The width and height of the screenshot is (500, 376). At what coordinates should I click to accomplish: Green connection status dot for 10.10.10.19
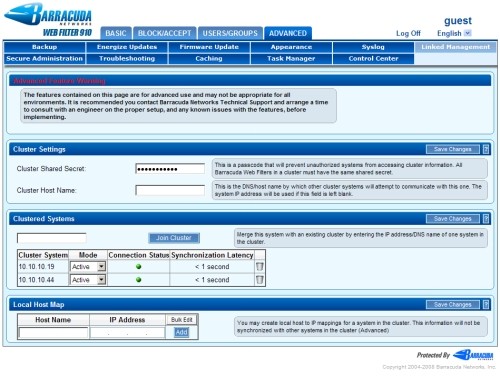tap(139, 267)
